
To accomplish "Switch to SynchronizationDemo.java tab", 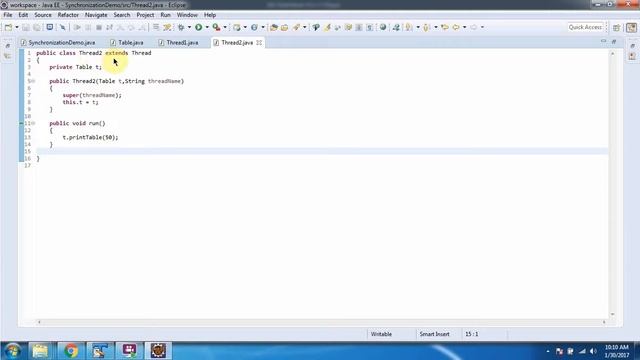I will click(58, 42).
